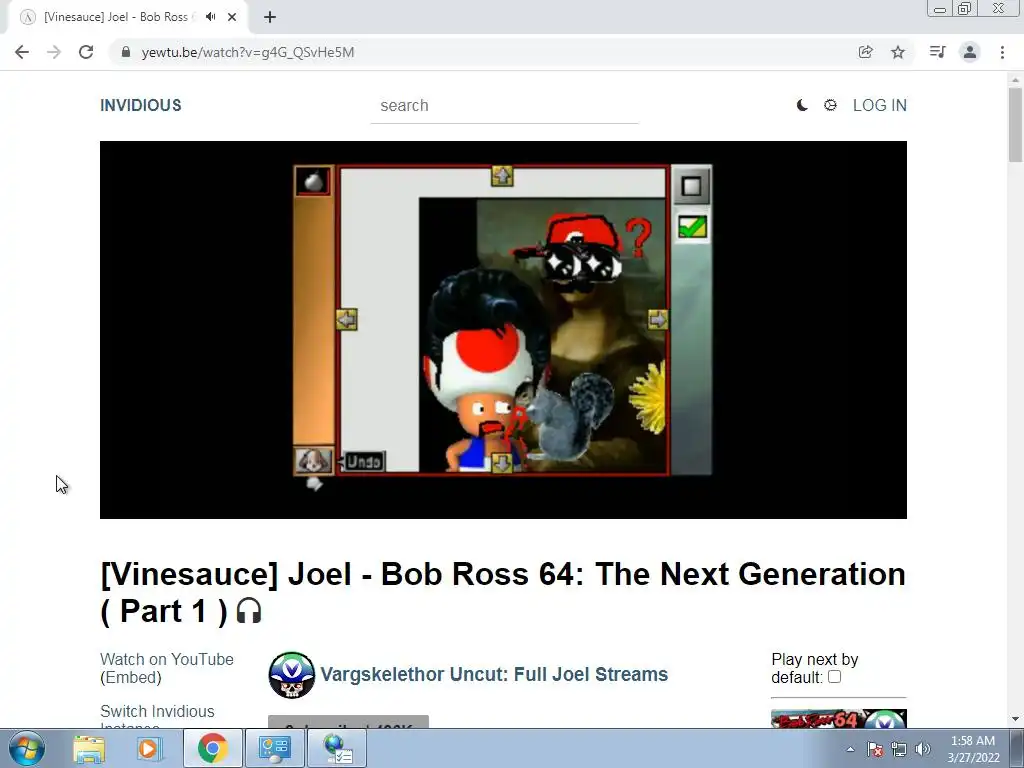The height and width of the screenshot is (768, 1024).
Task: Open the Bob Ross 64 recommended video thumbnail
Action: pyautogui.click(x=839, y=718)
